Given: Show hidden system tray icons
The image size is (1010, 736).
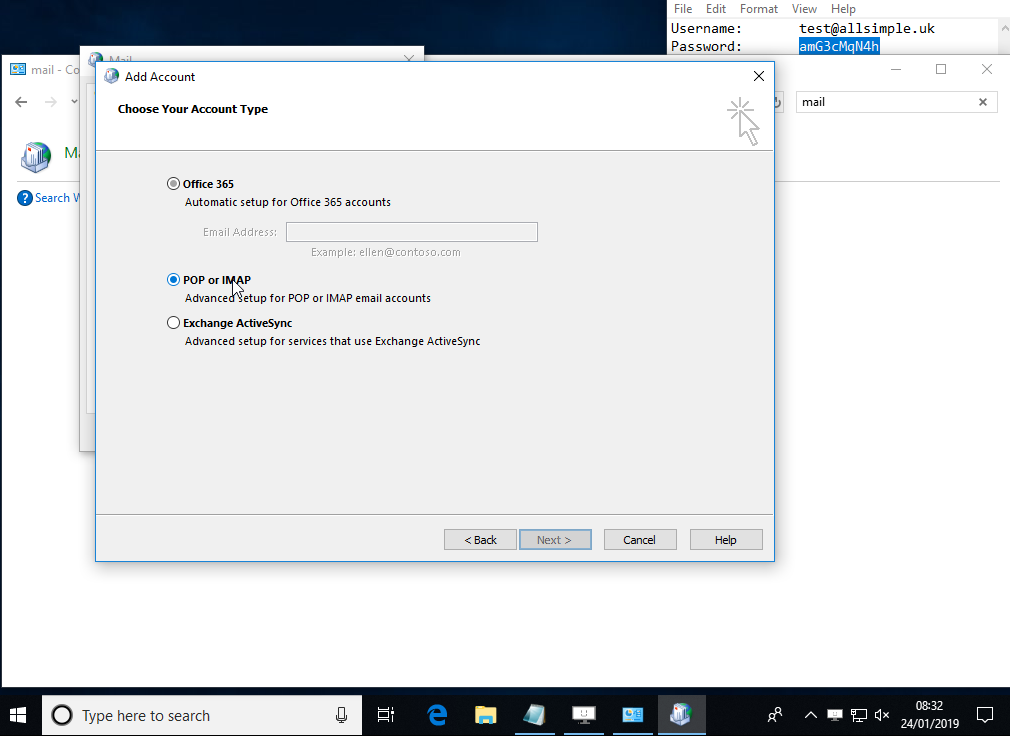Looking at the screenshot, I should [x=810, y=715].
